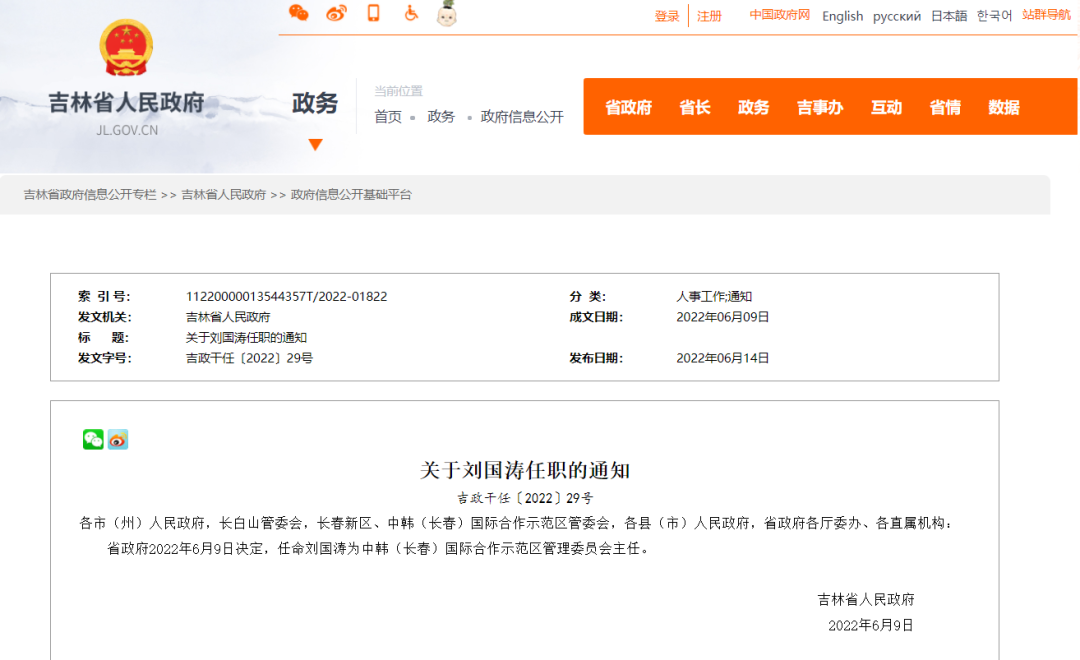Viewport: 1080px width, 660px height.
Task: Open the 互动 navigation menu
Action: pyautogui.click(x=885, y=107)
